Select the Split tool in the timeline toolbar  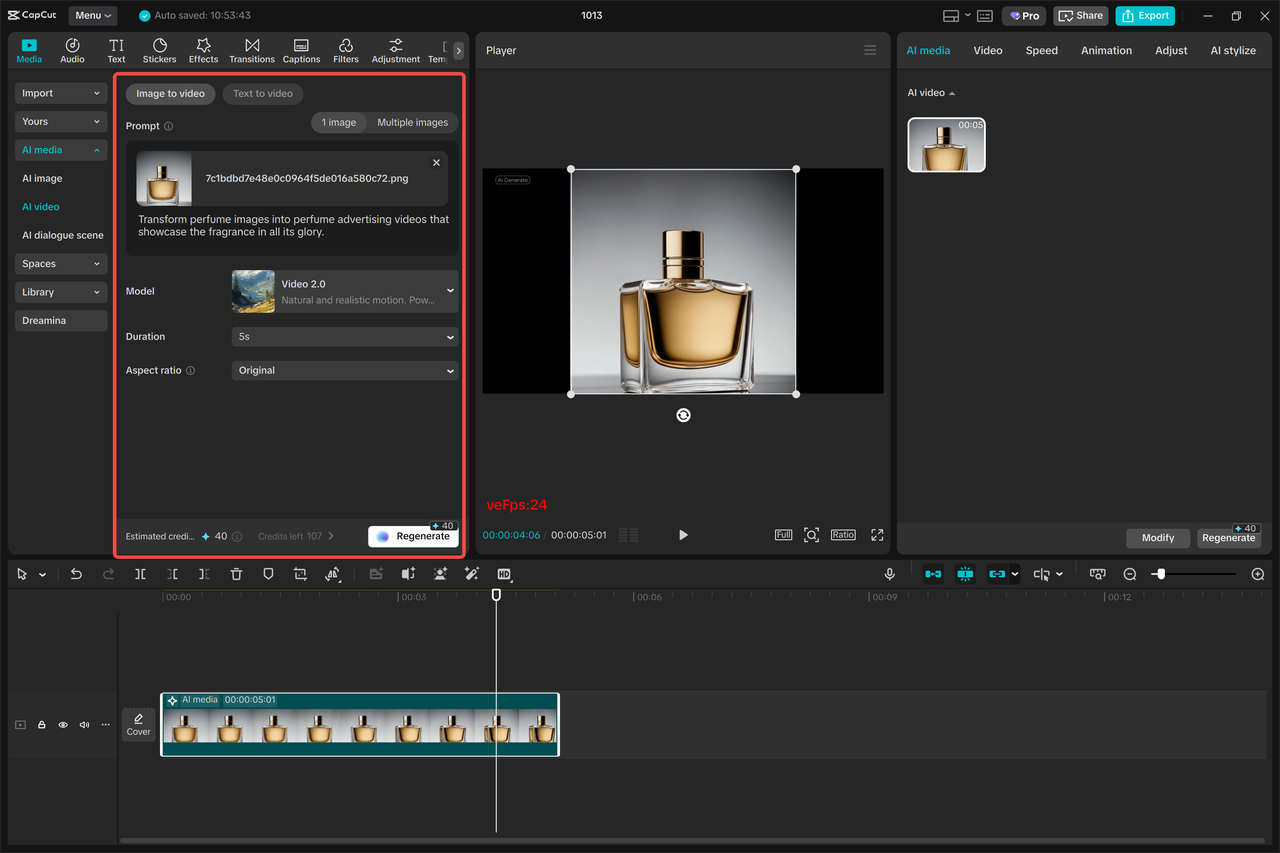[140, 573]
